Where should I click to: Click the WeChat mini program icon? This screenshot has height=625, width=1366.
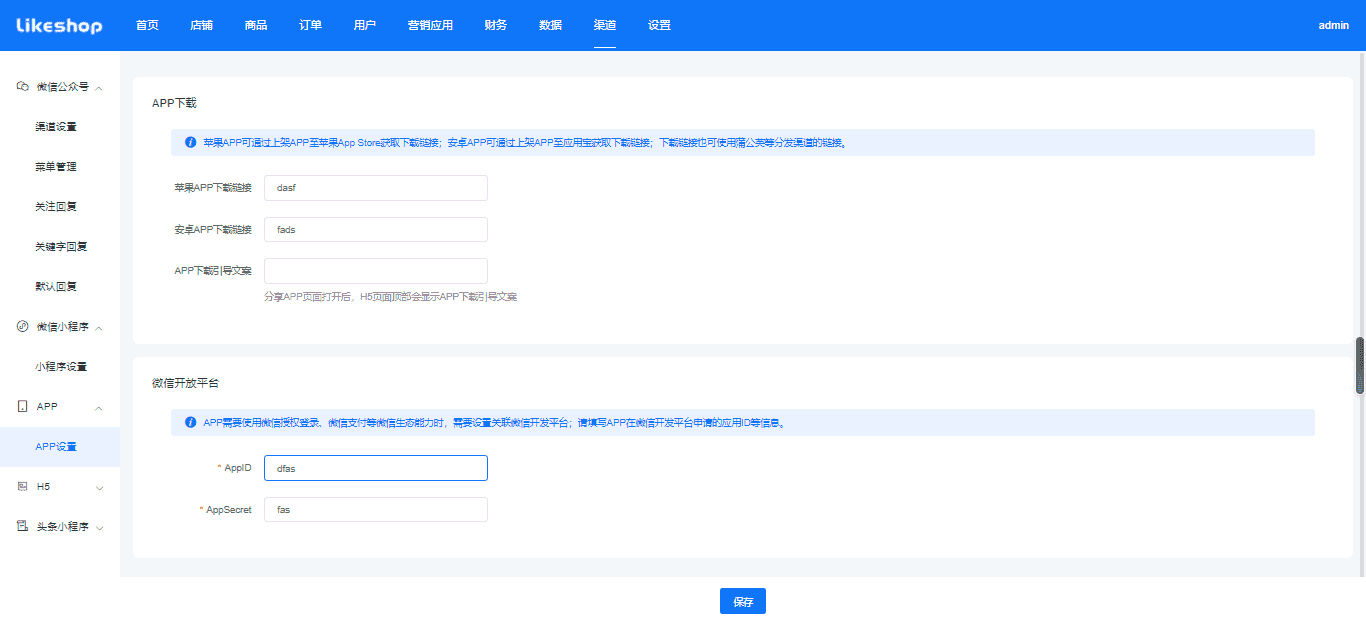(22, 327)
